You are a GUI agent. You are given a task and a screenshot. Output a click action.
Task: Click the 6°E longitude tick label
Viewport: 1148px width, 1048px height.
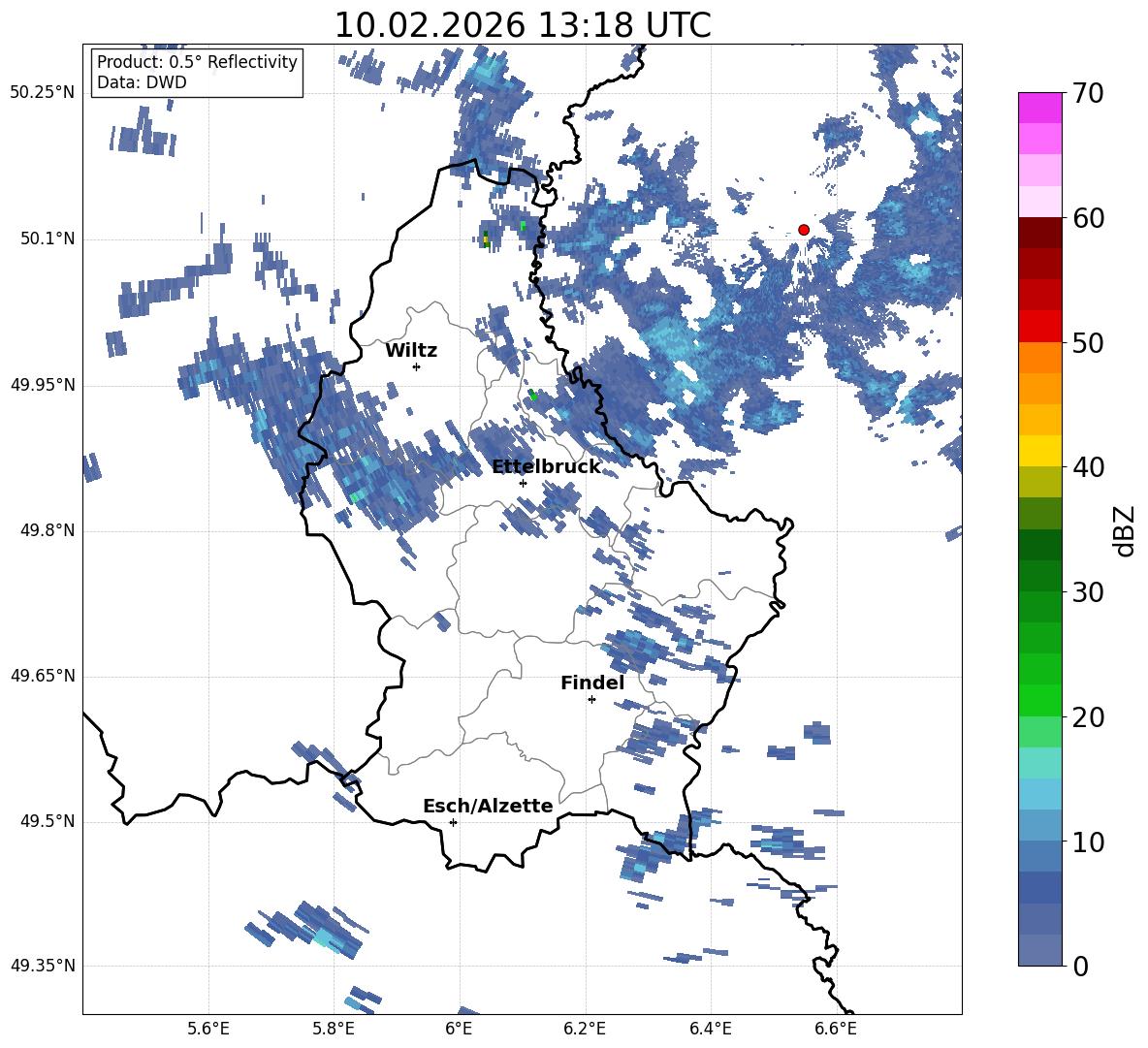[459, 1029]
